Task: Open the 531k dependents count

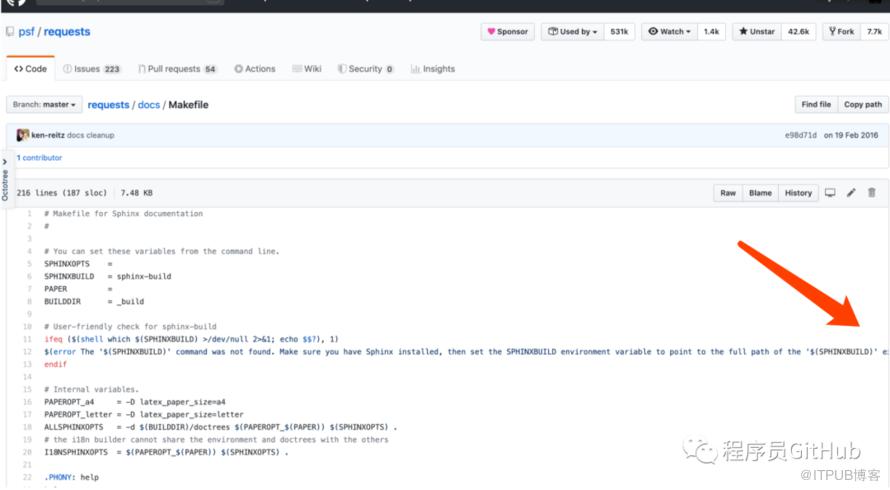Action: coord(619,32)
